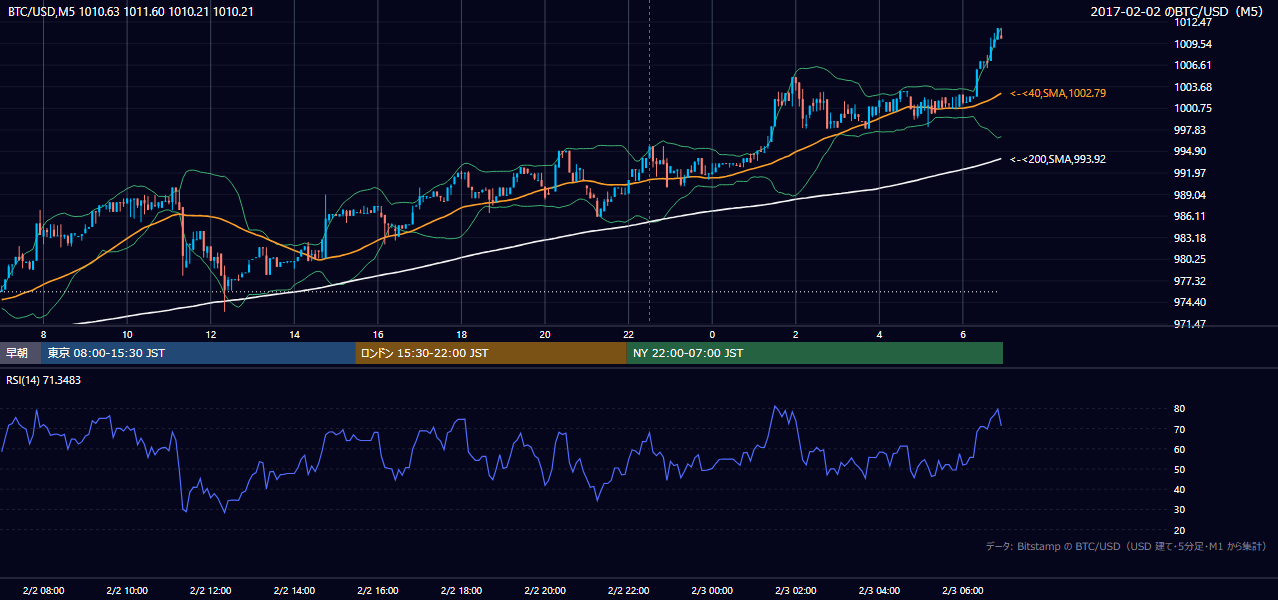Click the 2/2 10:00 bottom time label
The height and width of the screenshot is (600, 1278).
point(127,591)
